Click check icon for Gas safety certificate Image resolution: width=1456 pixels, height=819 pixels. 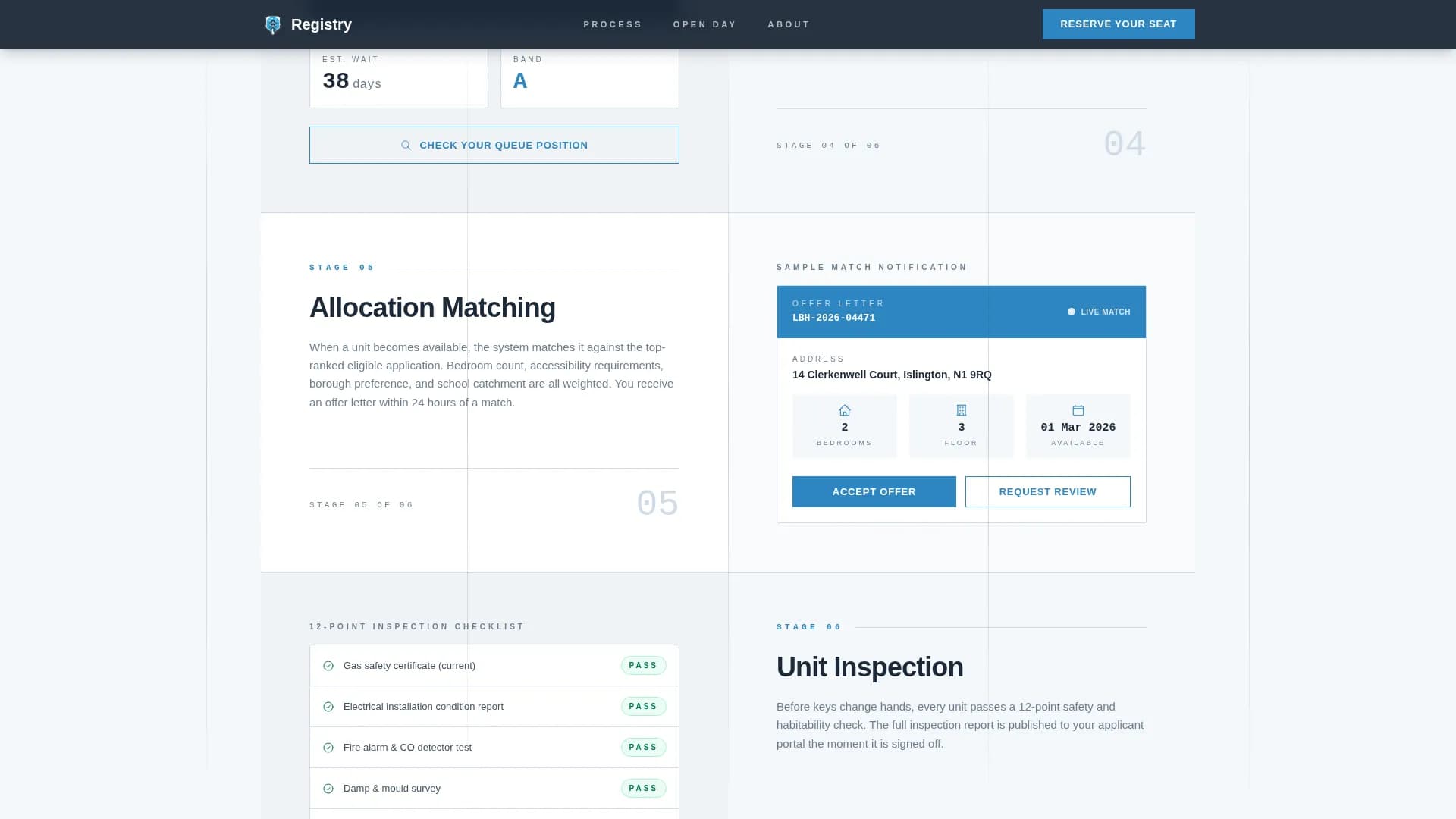click(328, 666)
